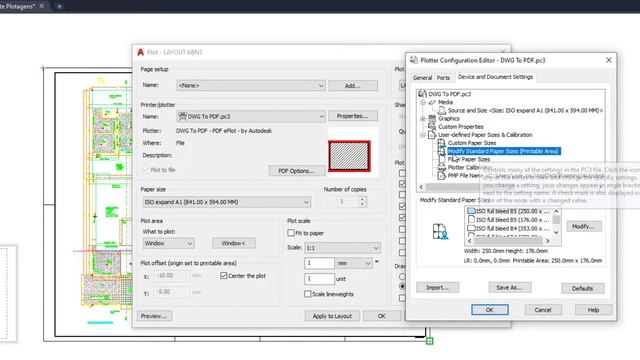Image resolution: width=640 pixels, height=360 pixels.
Task: Click left arrow of tree view horizontal scrollbar
Action: click(421, 187)
